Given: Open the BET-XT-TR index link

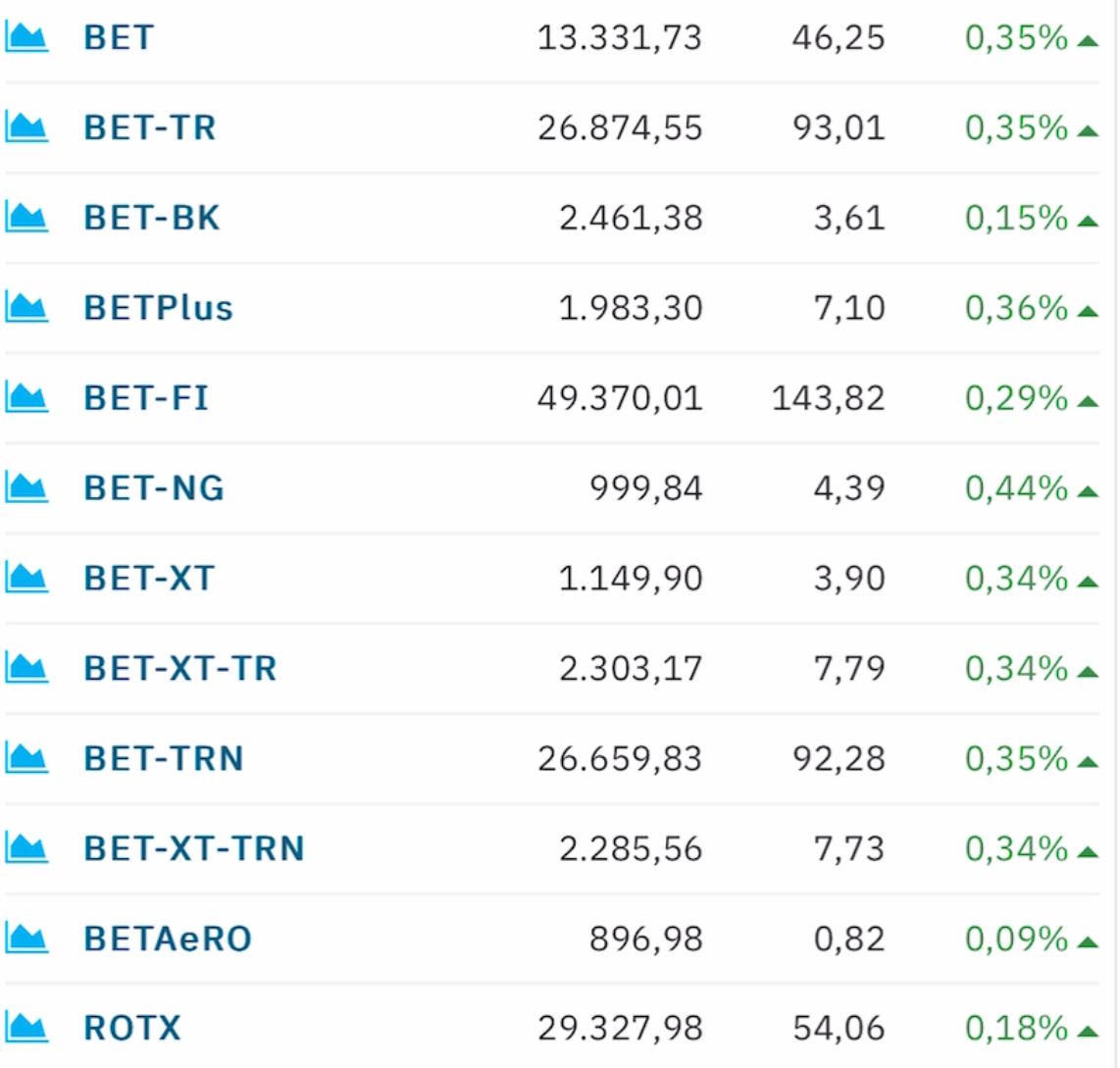Looking at the screenshot, I should pos(180,669).
